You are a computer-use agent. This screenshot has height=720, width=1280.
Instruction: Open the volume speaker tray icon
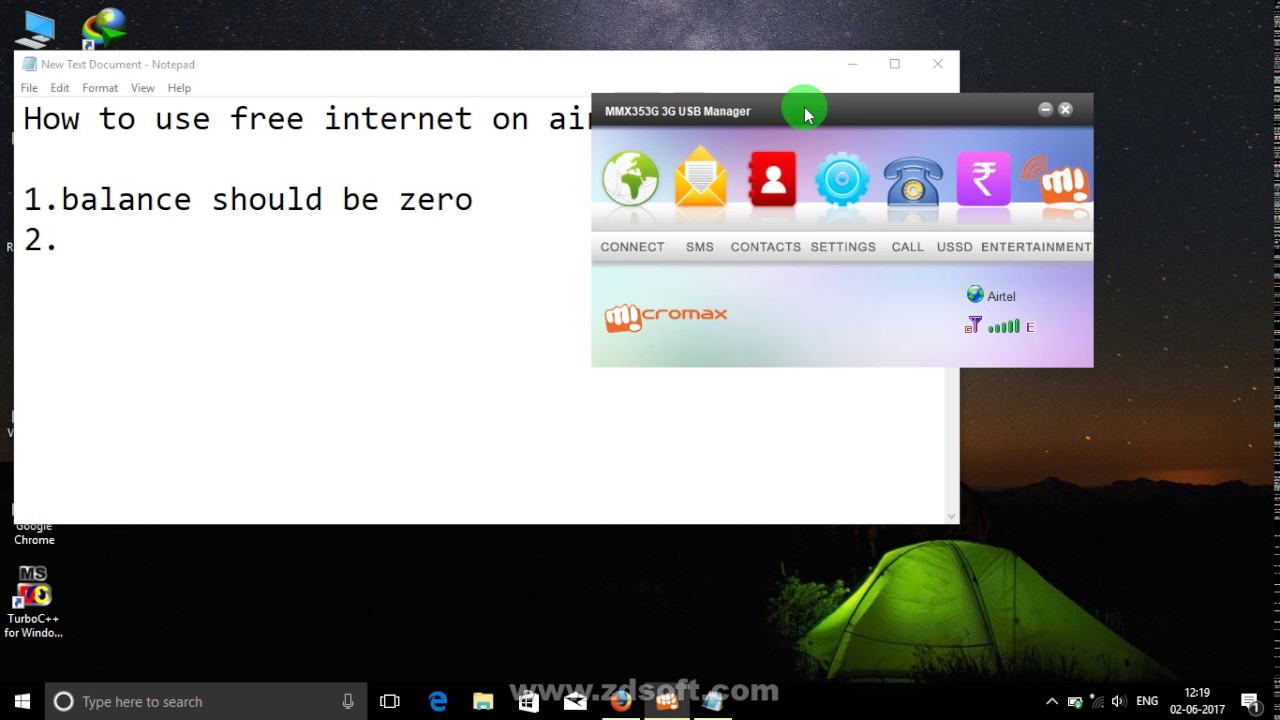1118,701
